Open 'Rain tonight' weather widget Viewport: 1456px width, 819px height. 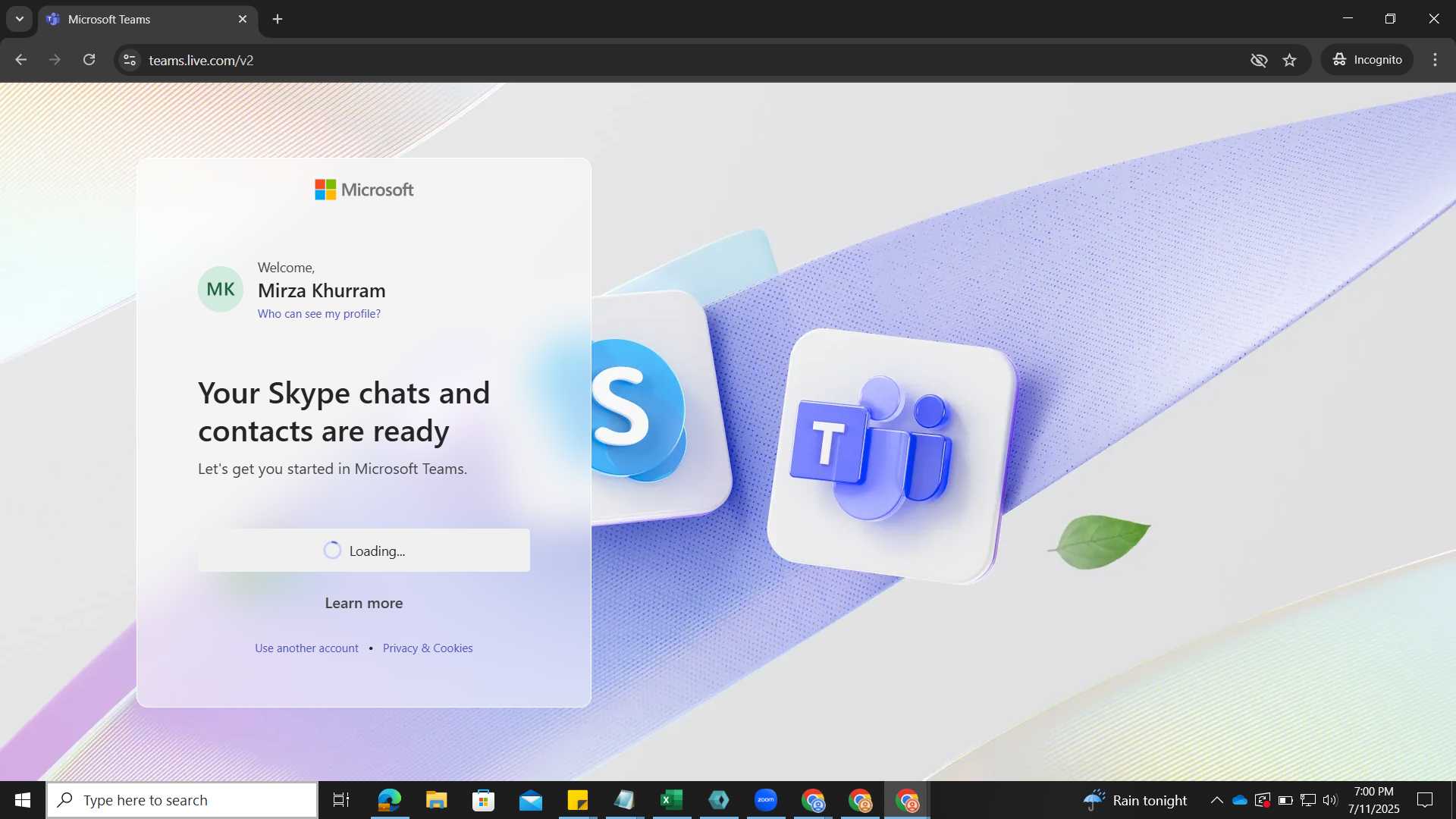(1135, 800)
